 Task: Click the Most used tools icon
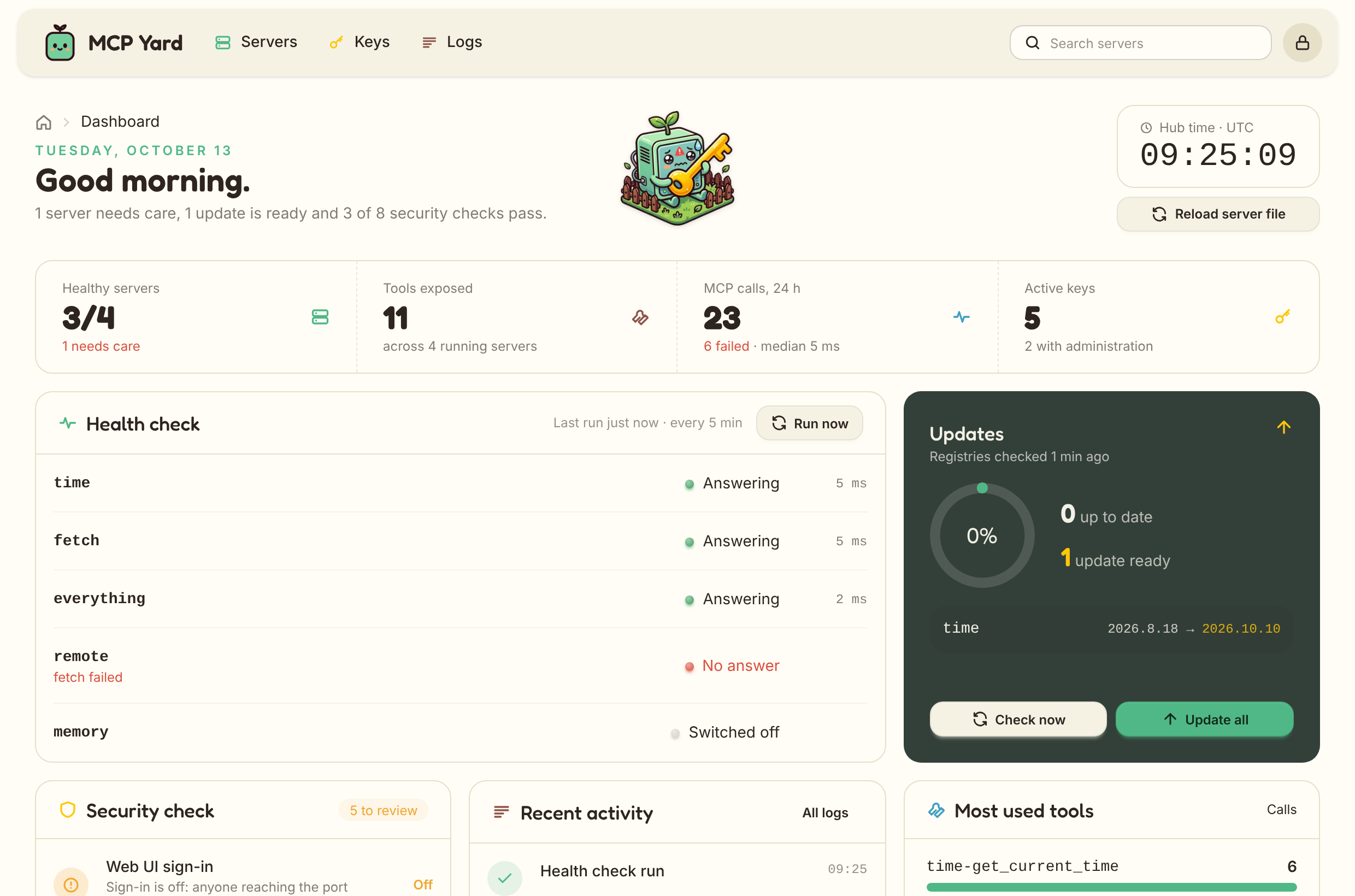pos(936,810)
